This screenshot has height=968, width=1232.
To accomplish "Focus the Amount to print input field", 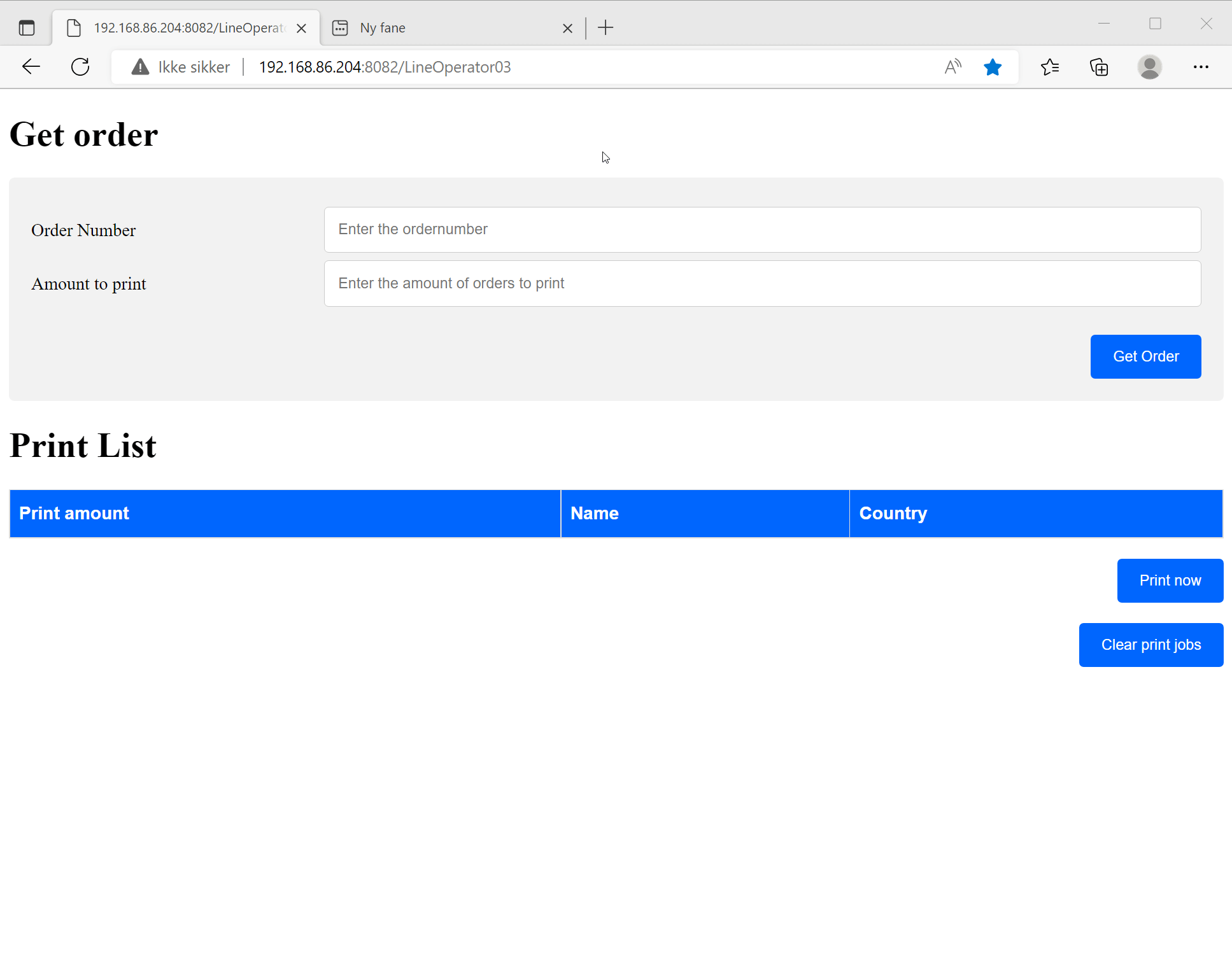I will tap(762, 283).
